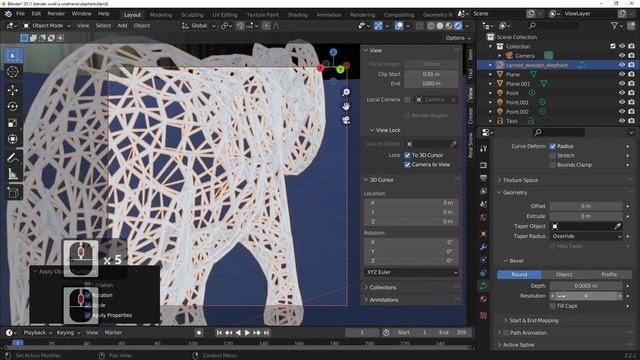The width and height of the screenshot is (640, 360).
Task: Expand the Annotations panel
Action: click(384, 300)
